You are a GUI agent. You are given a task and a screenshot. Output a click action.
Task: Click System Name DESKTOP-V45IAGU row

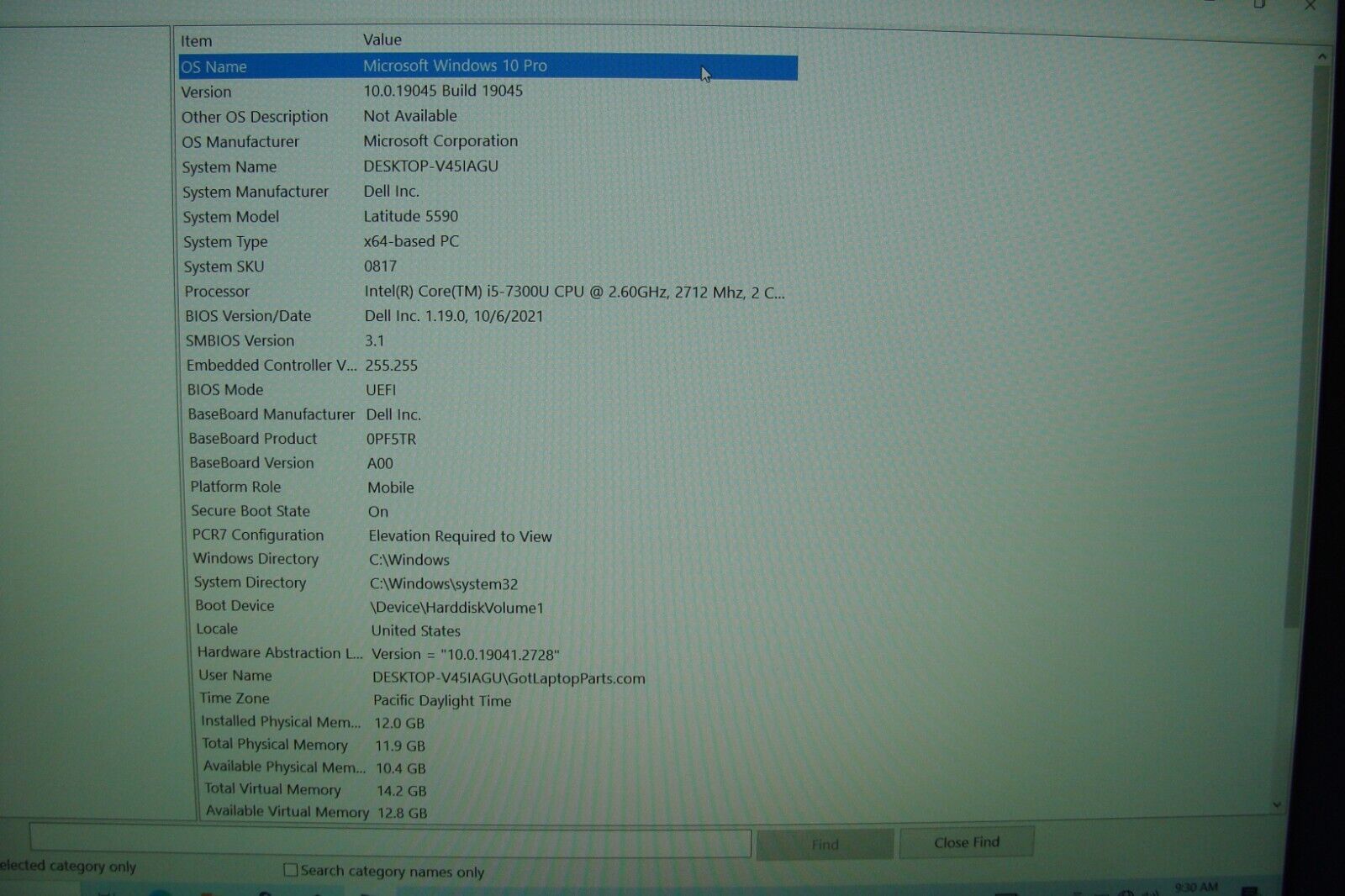pos(488,166)
